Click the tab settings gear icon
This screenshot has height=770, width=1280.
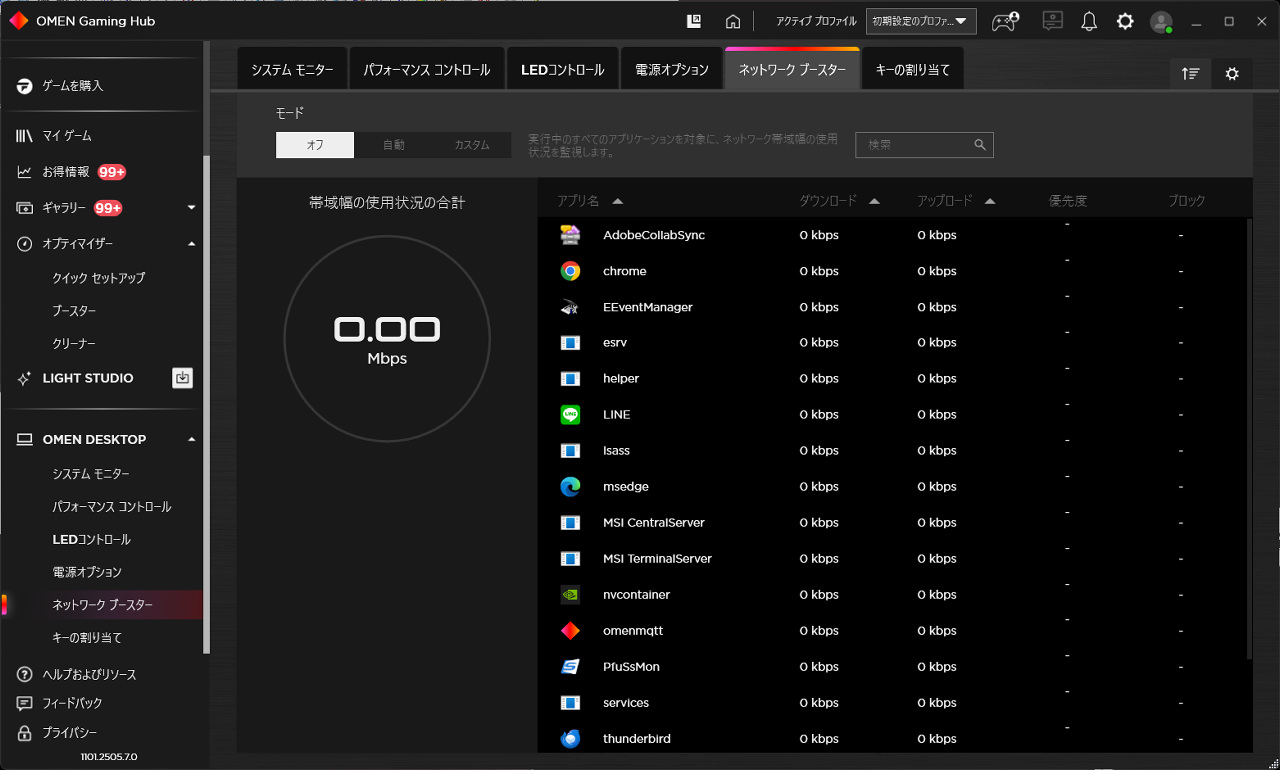[x=1232, y=74]
